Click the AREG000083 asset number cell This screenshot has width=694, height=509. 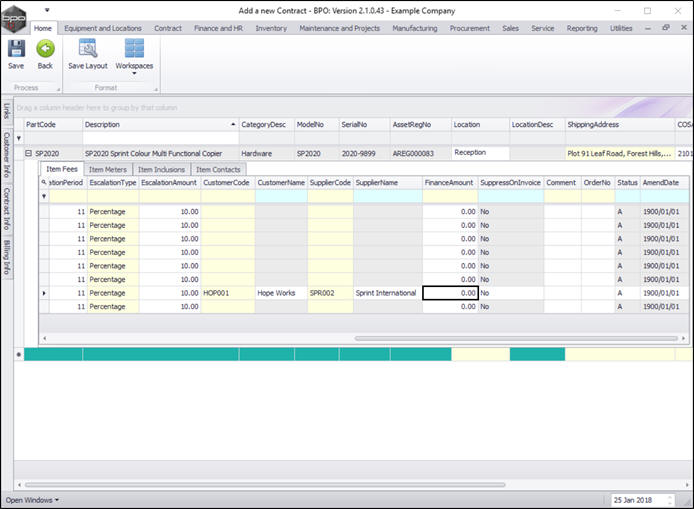(x=420, y=153)
